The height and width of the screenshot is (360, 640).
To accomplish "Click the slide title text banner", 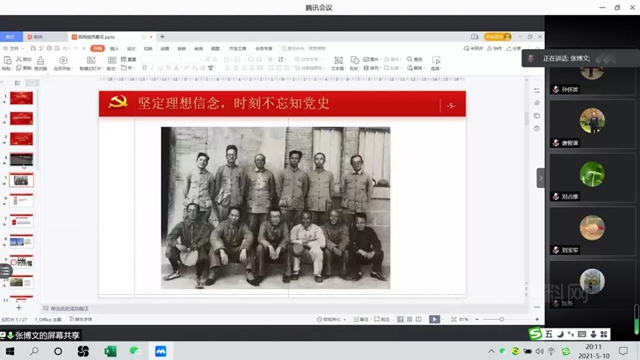I will click(233, 103).
